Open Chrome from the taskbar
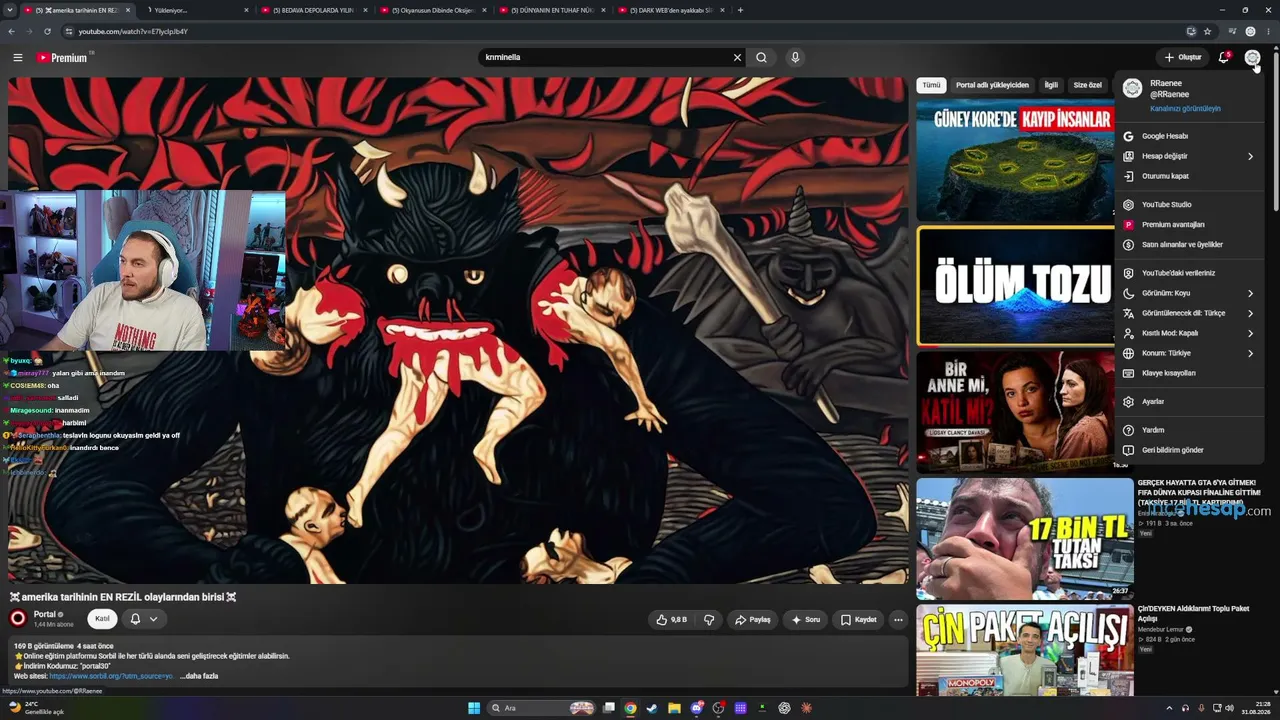 630,708
